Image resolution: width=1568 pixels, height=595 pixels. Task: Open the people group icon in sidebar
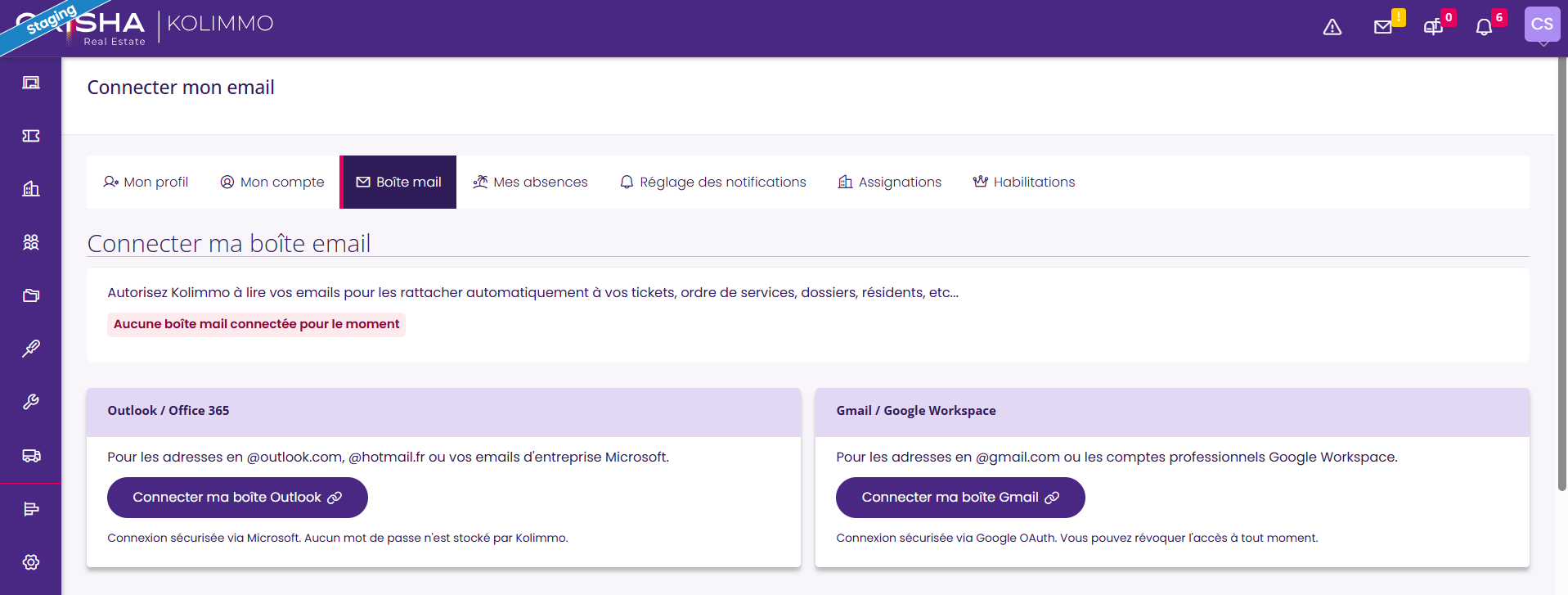[31, 242]
